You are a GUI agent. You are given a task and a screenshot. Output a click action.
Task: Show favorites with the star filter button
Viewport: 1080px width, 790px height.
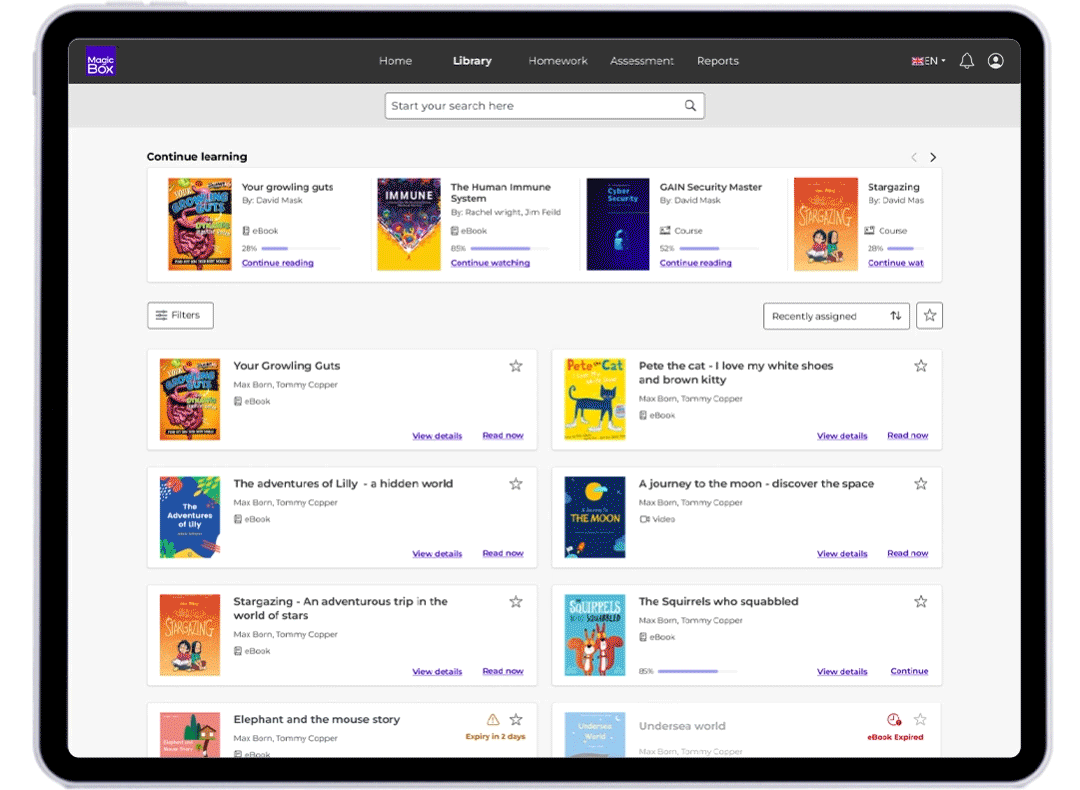[x=929, y=315]
